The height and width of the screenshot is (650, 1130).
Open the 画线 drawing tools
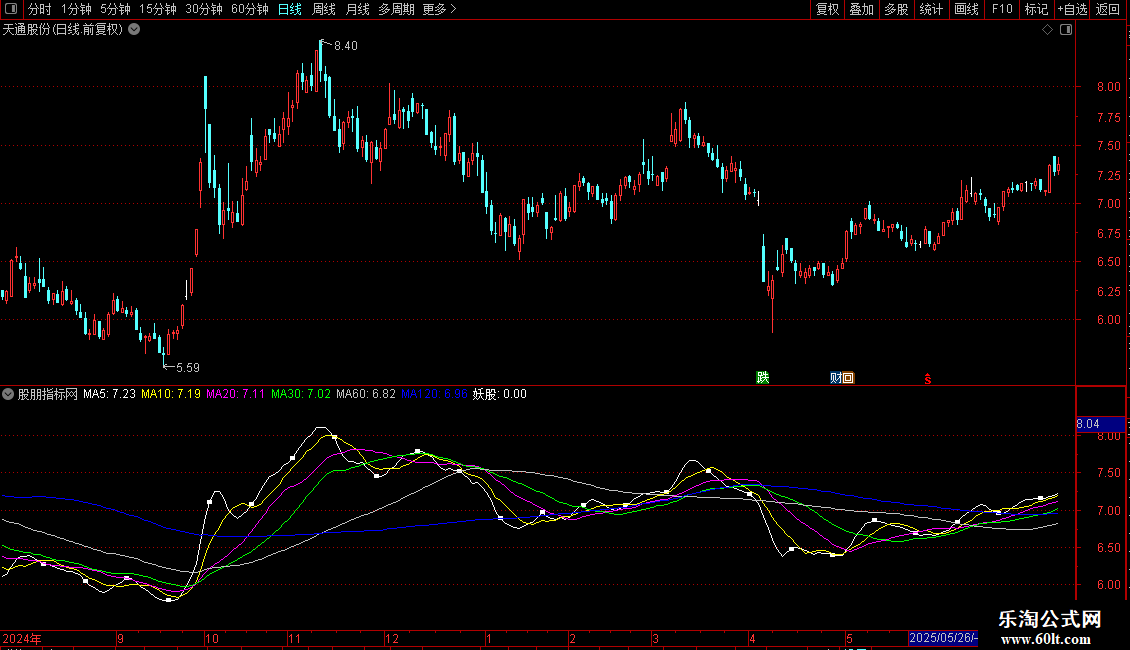pyautogui.click(x=966, y=9)
